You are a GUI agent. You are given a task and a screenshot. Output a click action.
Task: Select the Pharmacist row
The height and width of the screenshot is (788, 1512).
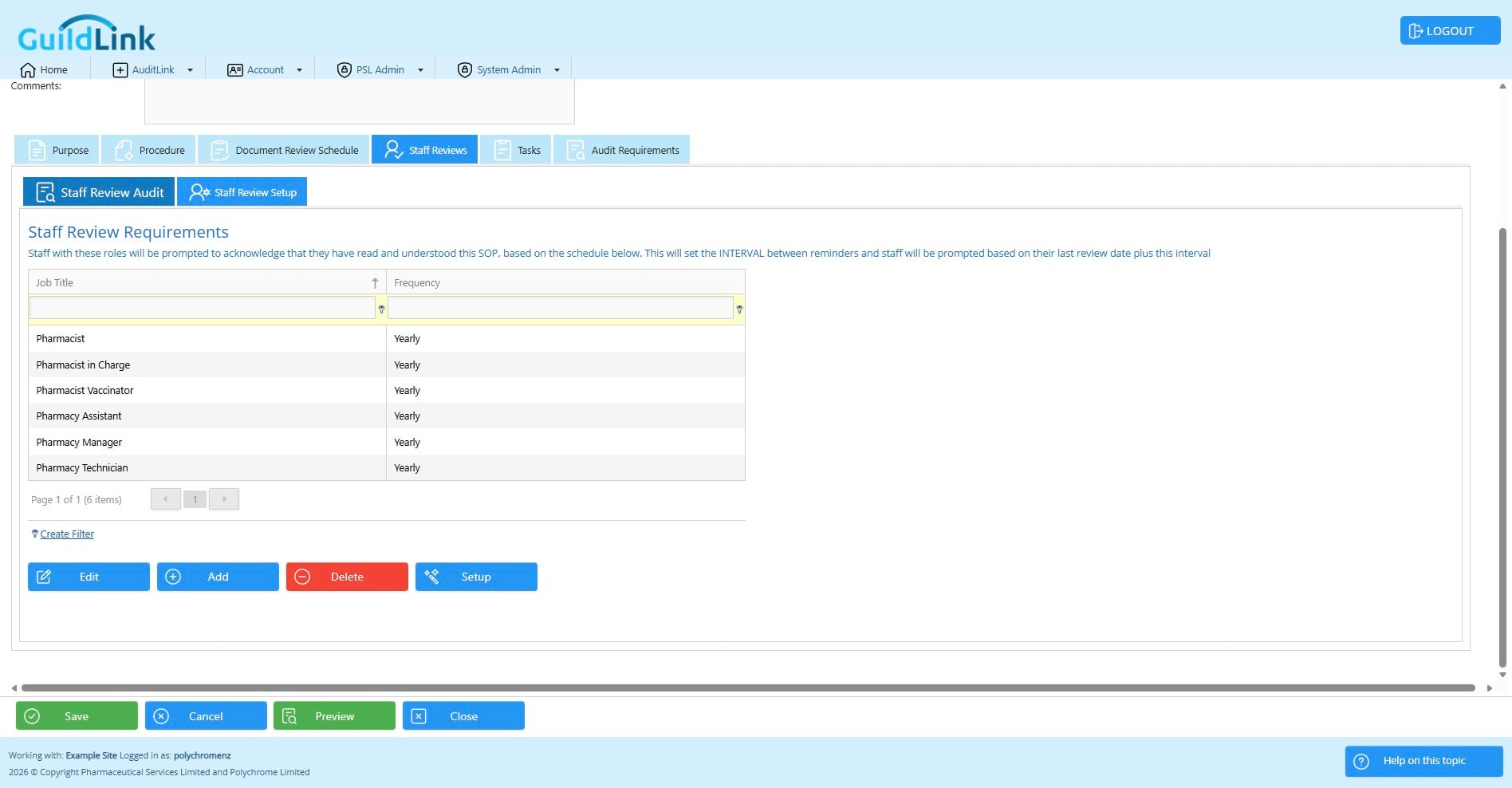coord(387,339)
